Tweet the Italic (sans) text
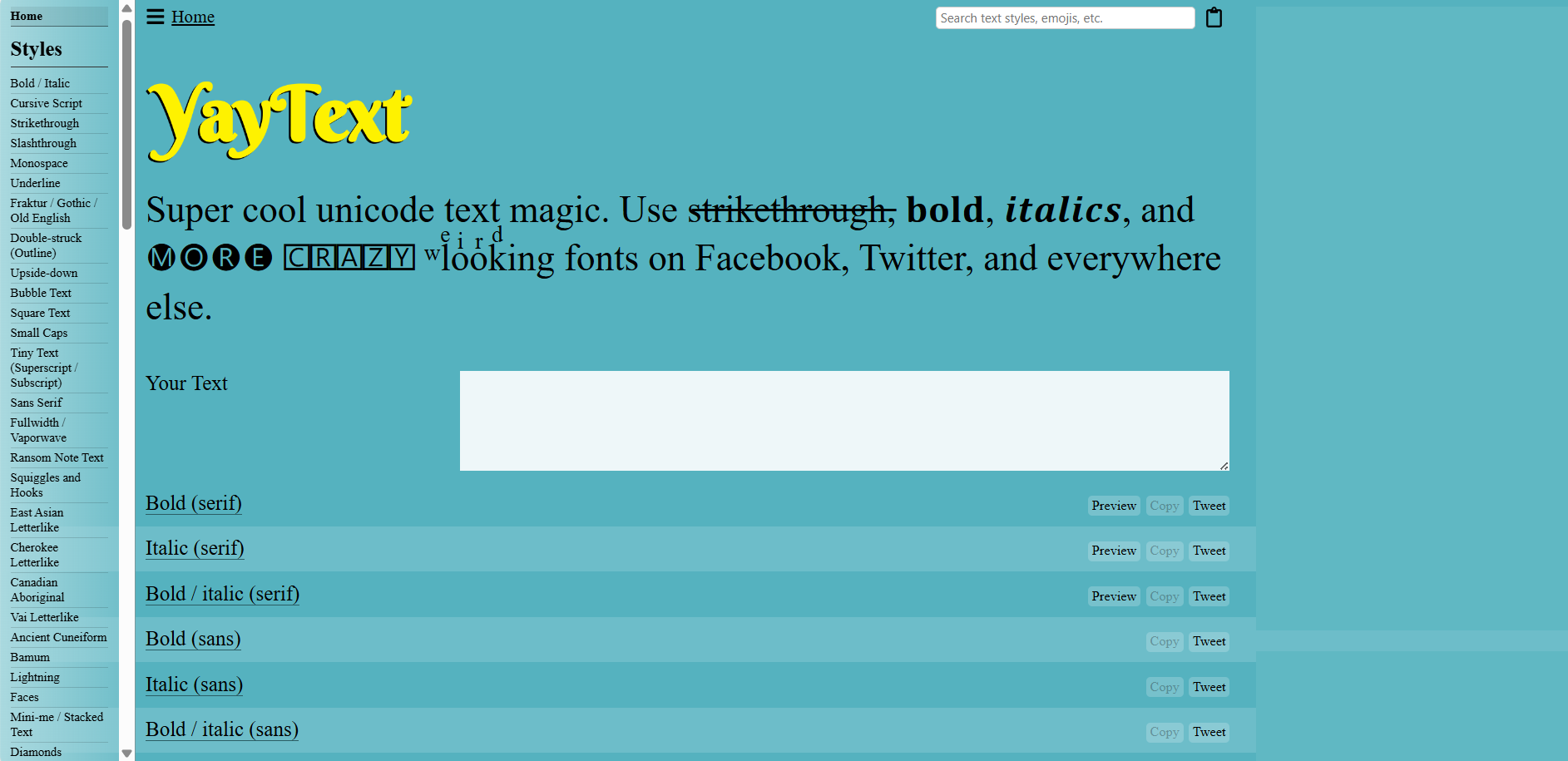 click(1209, 687)
